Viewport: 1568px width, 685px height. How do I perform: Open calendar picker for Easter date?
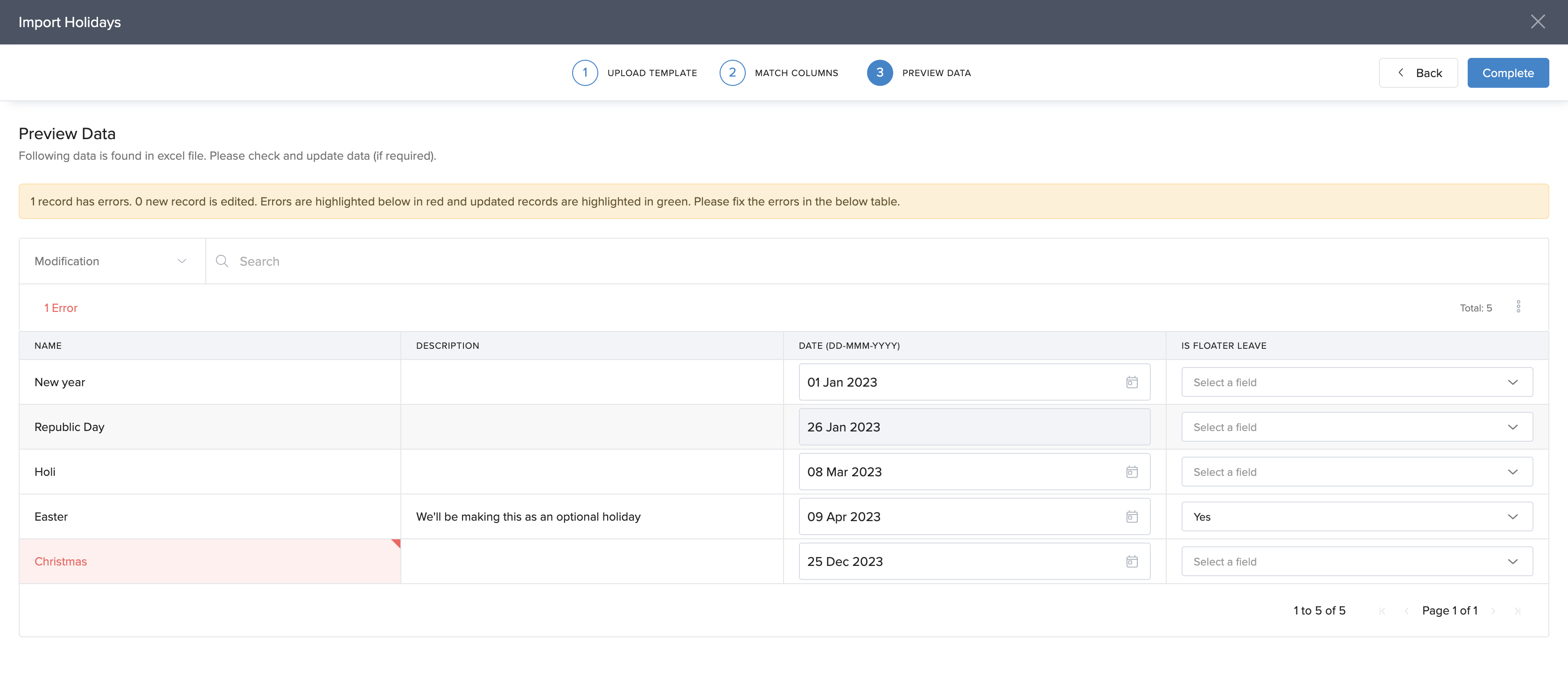tap(1132, 517)
